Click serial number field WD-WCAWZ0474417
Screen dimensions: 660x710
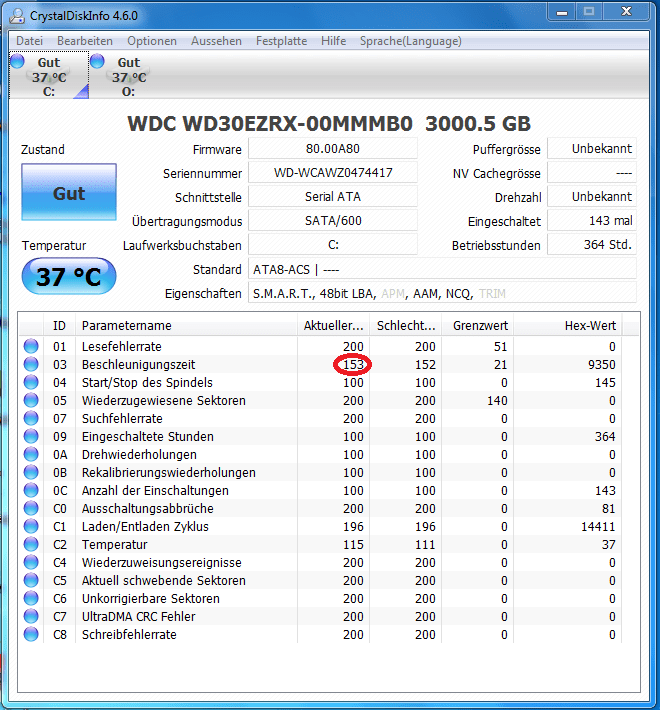coord(333,173)
